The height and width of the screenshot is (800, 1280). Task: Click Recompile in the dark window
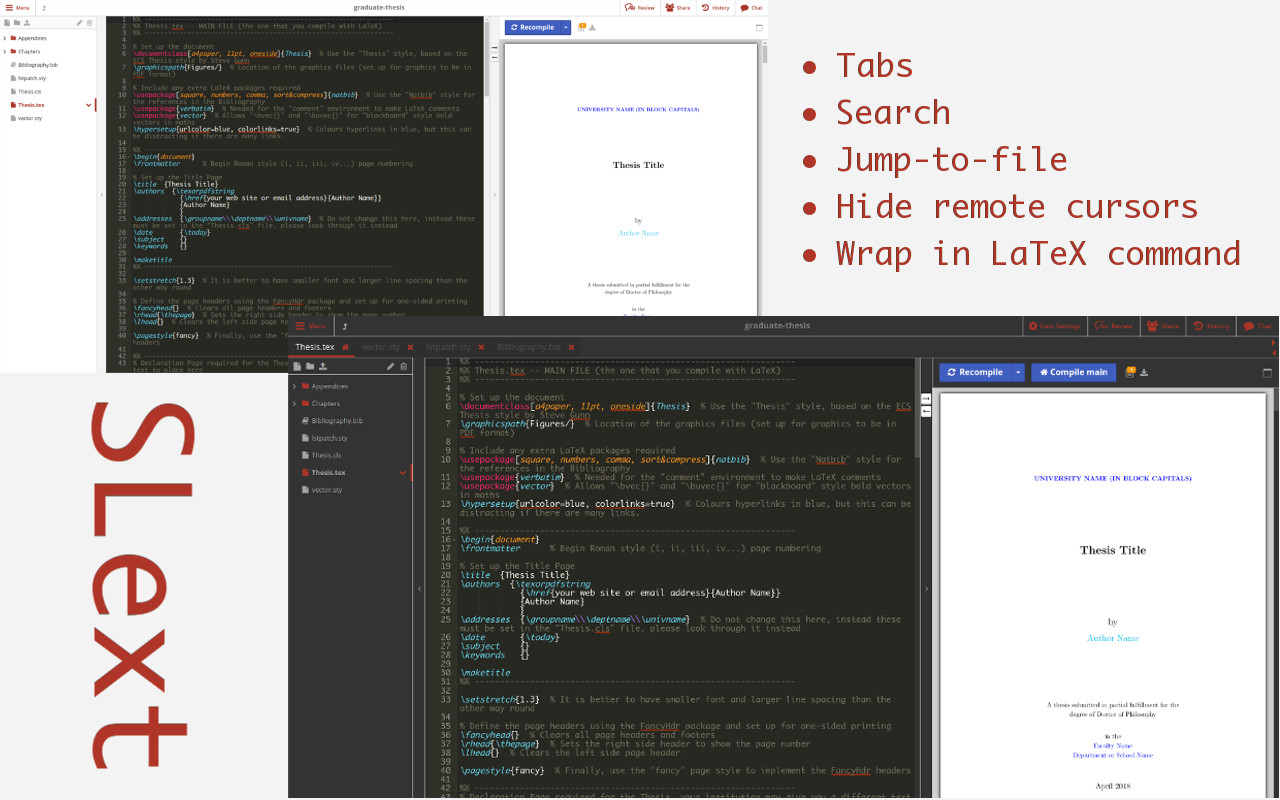click(x=975, y=372)
